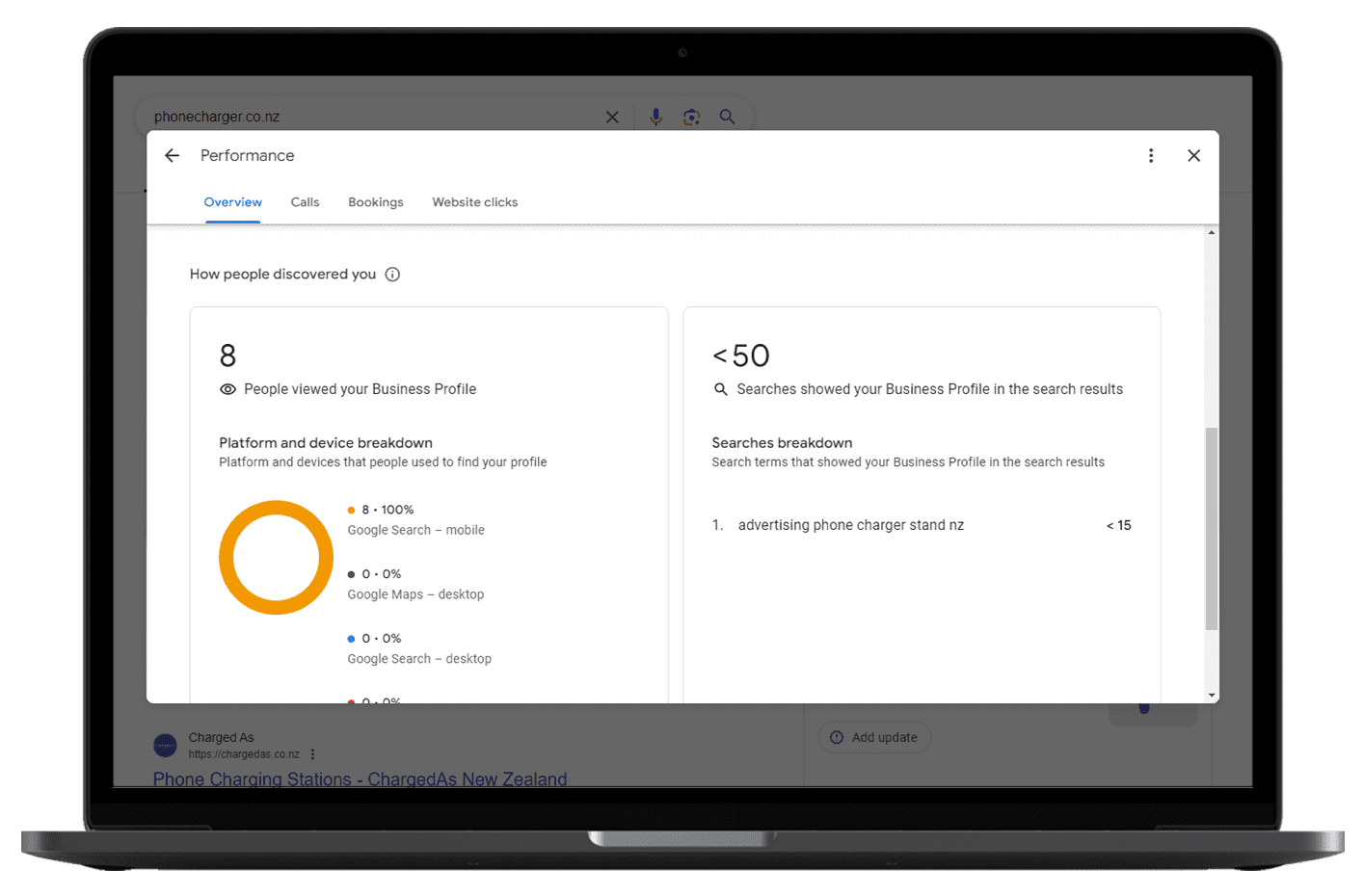Screen dimensions: 1363x896
Task: Click 'Platform and device breakdown' heading
Action: [326, 443]
